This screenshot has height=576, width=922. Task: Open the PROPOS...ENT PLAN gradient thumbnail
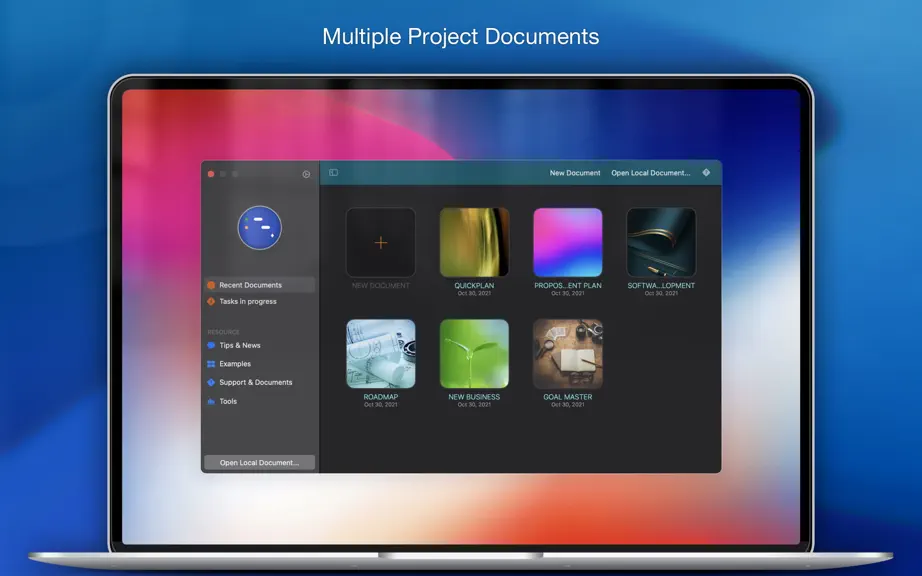(x=567, y=242)
